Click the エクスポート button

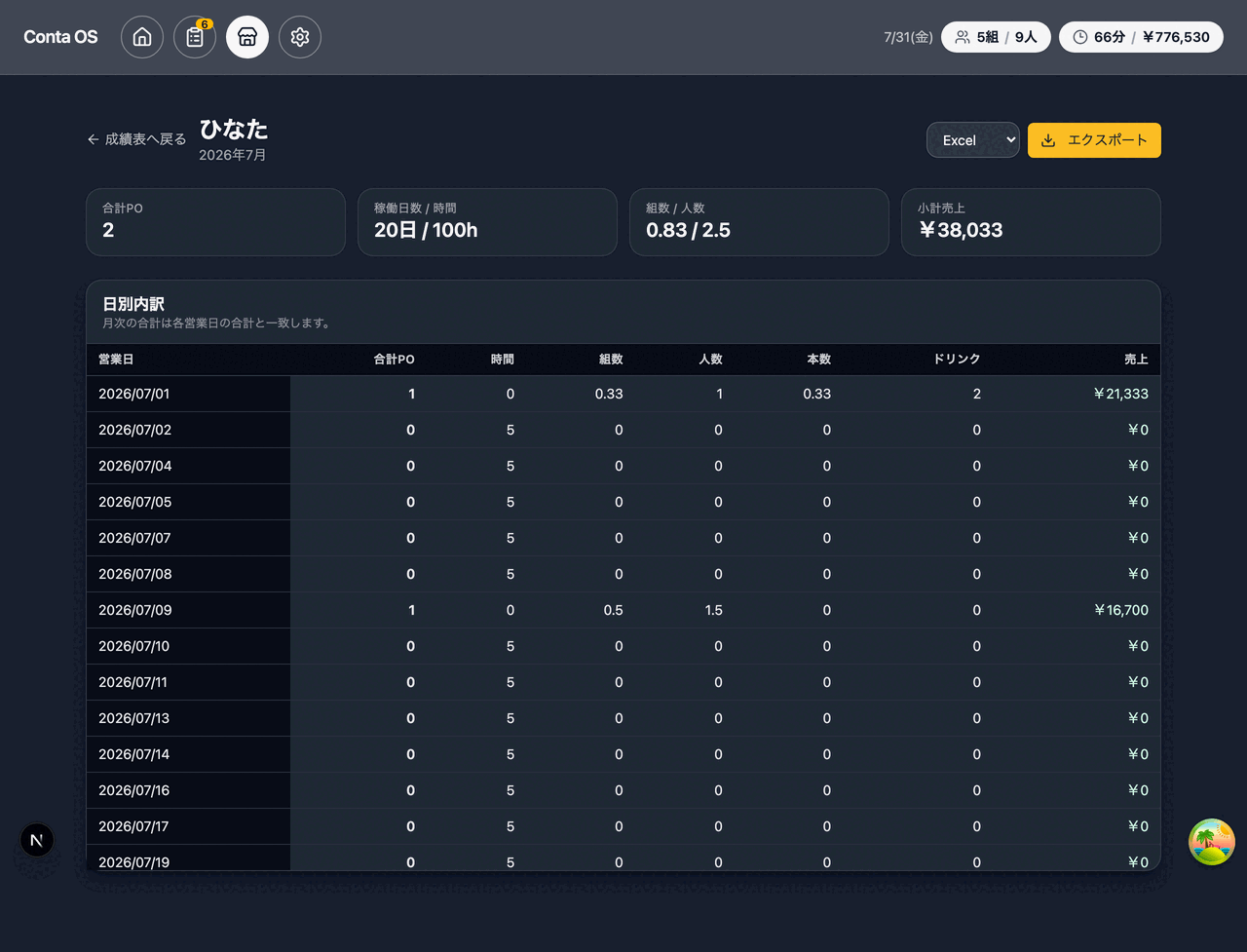click(x=1094, y=140)
